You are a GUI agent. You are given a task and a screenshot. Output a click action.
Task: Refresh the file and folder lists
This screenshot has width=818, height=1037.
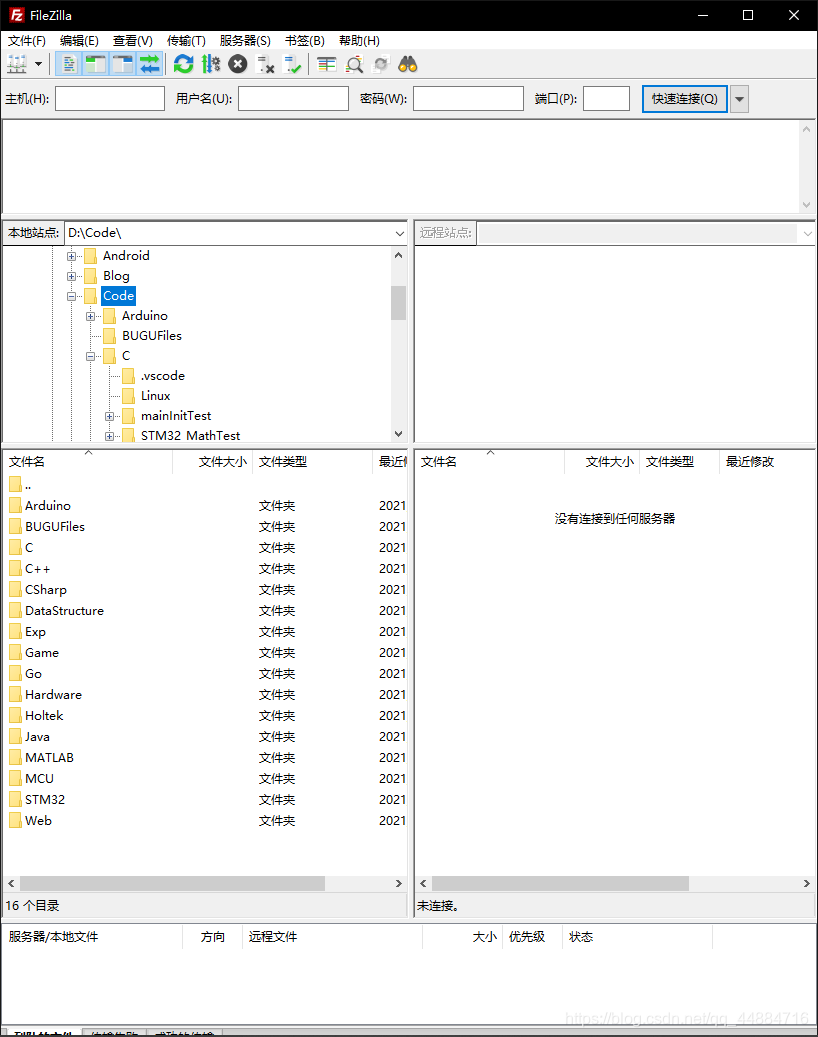(183, 64)
